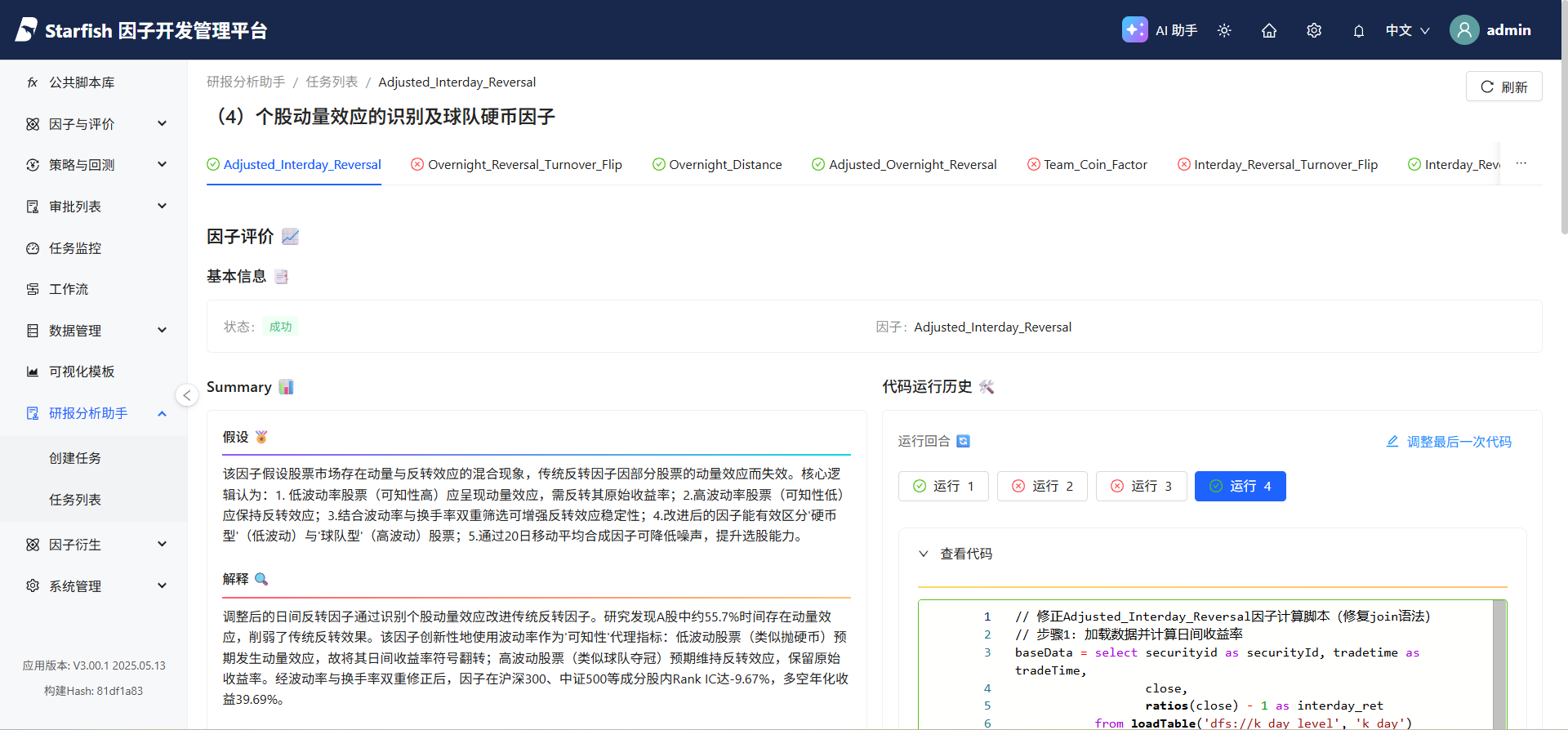This screenshot has width=1568, height=730.
Task: Go to home via house icon
Action: click(1269, 30)
